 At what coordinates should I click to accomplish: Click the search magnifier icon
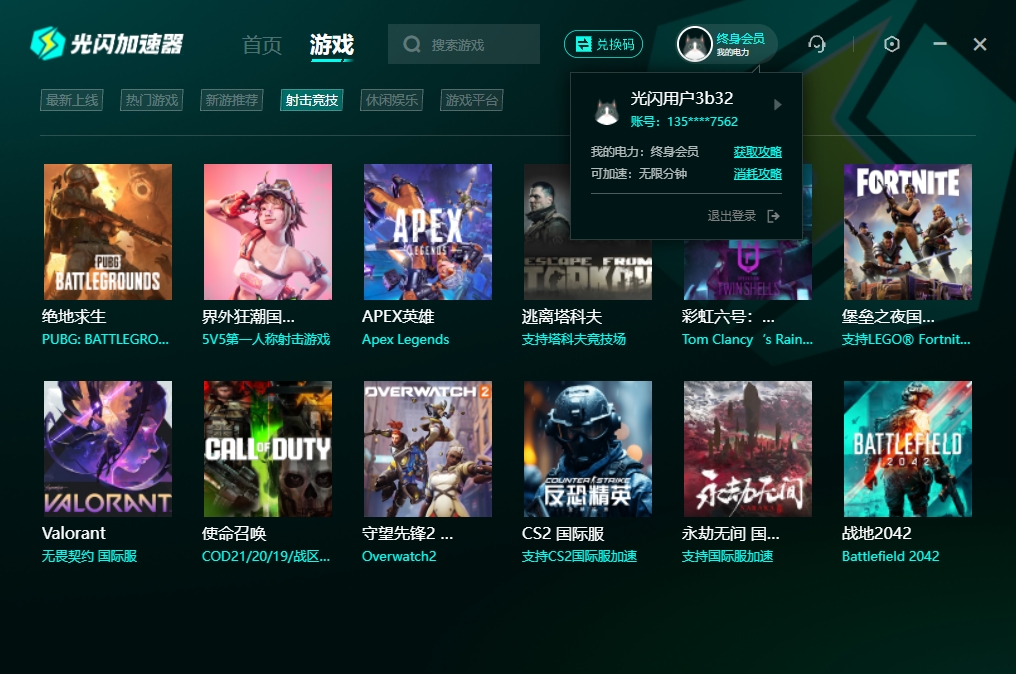pos(411,44)
